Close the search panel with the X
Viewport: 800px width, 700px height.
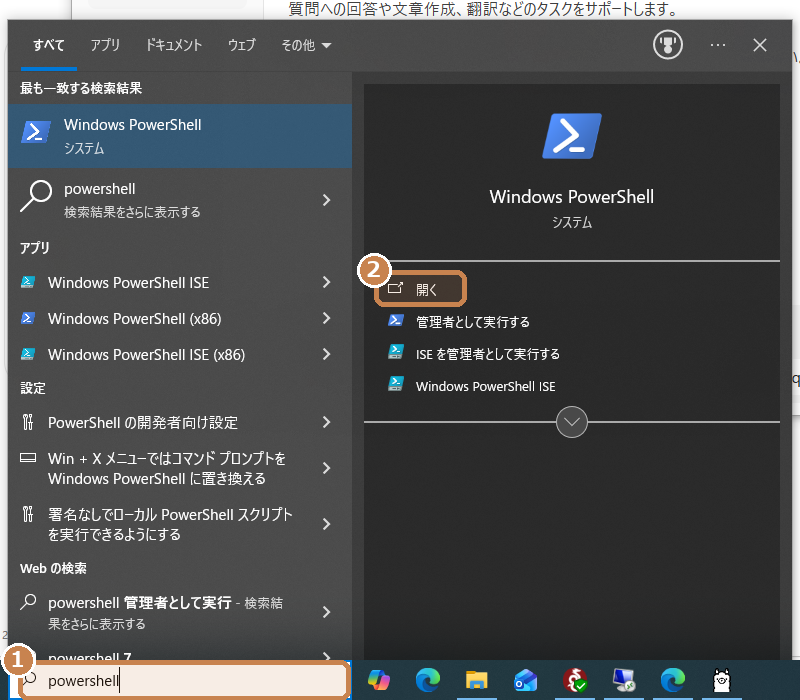760,45
